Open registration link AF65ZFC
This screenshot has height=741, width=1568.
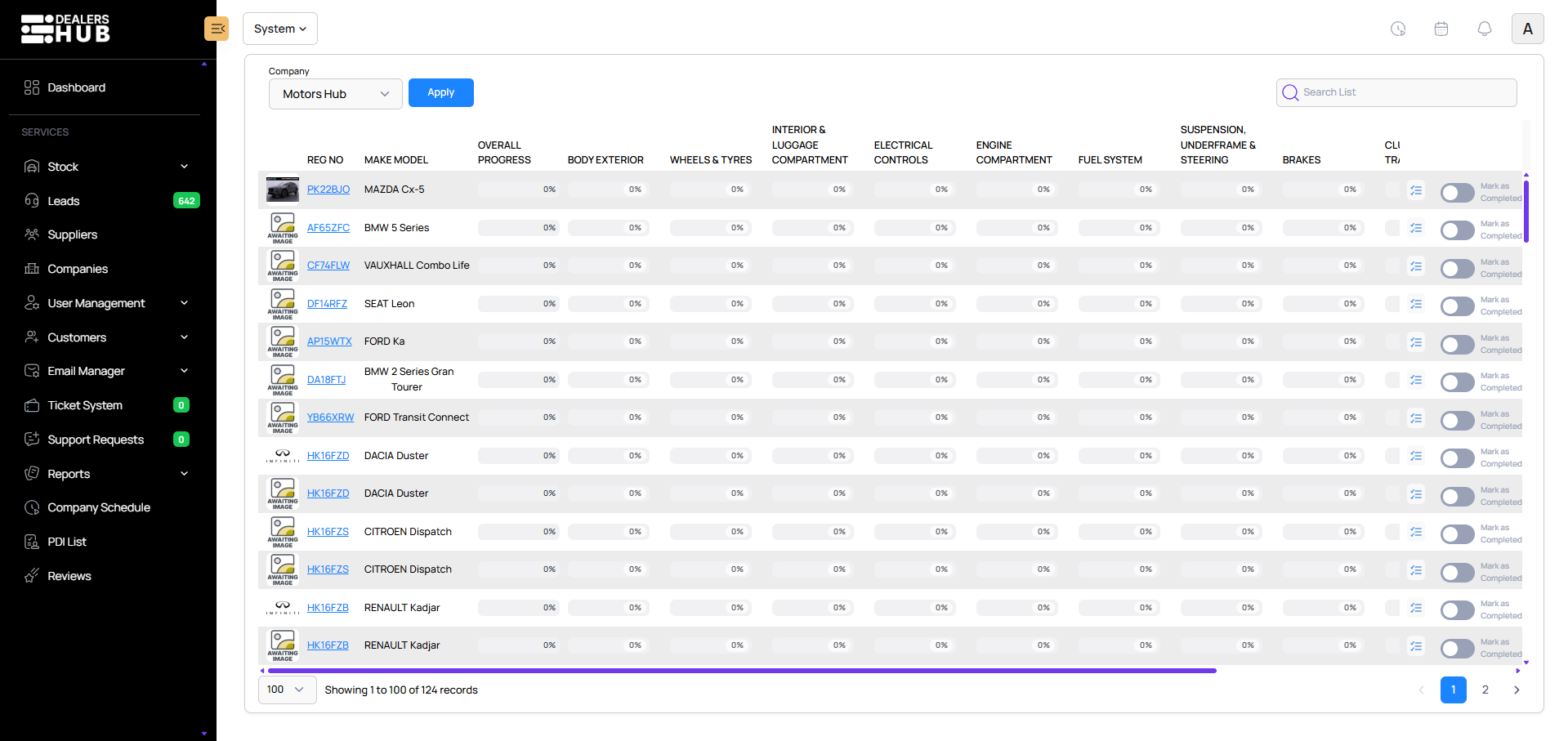tap(328, 228)
